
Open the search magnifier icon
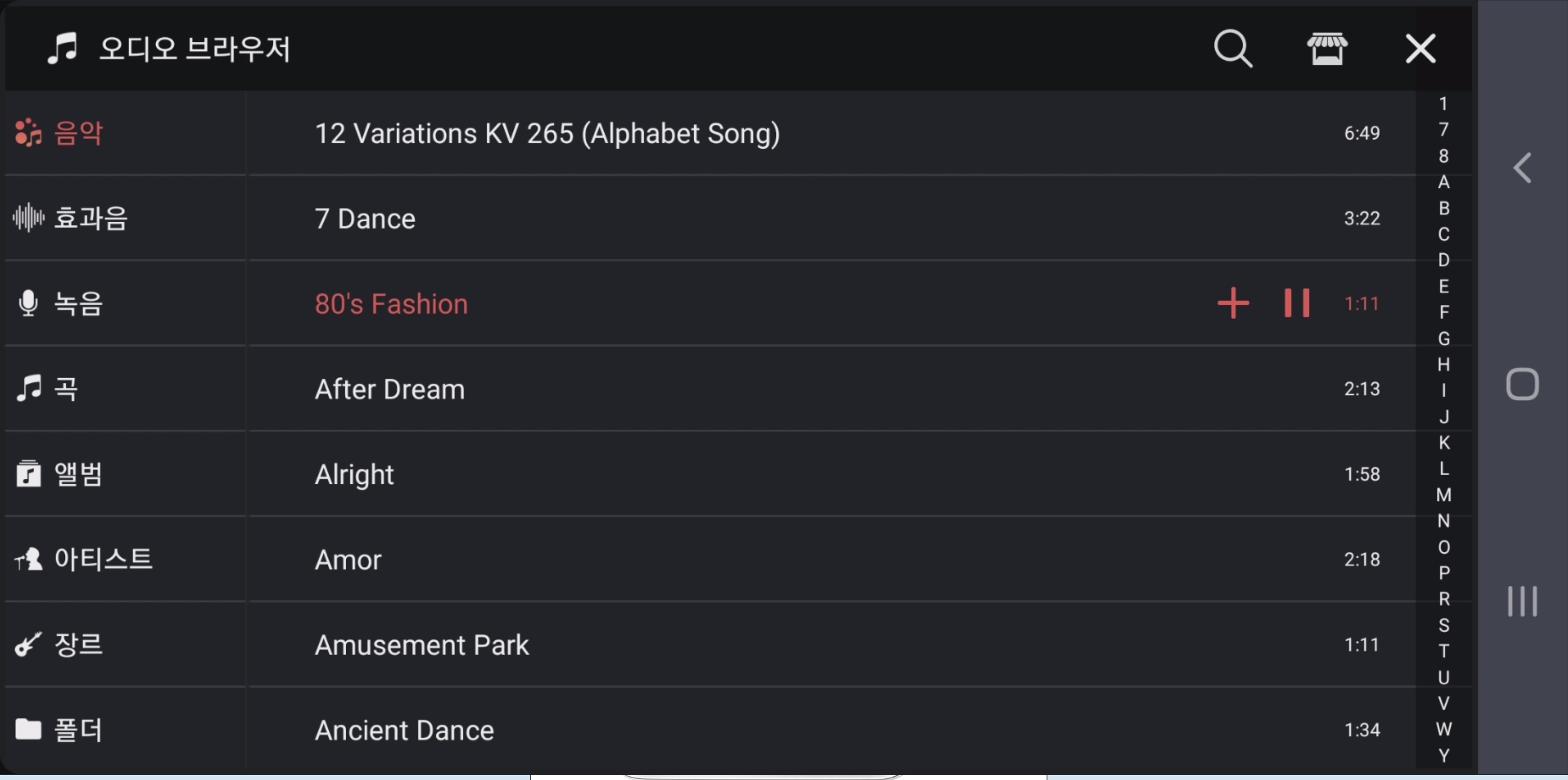[1233, 49]
